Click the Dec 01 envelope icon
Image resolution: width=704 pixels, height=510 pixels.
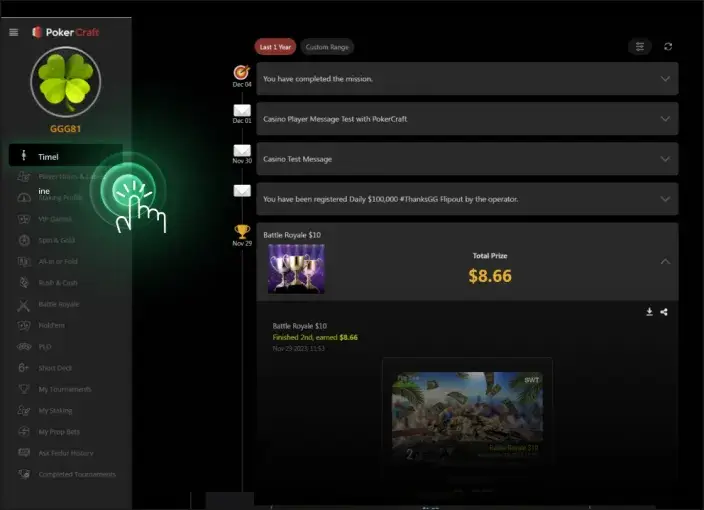tap(242, 110)
